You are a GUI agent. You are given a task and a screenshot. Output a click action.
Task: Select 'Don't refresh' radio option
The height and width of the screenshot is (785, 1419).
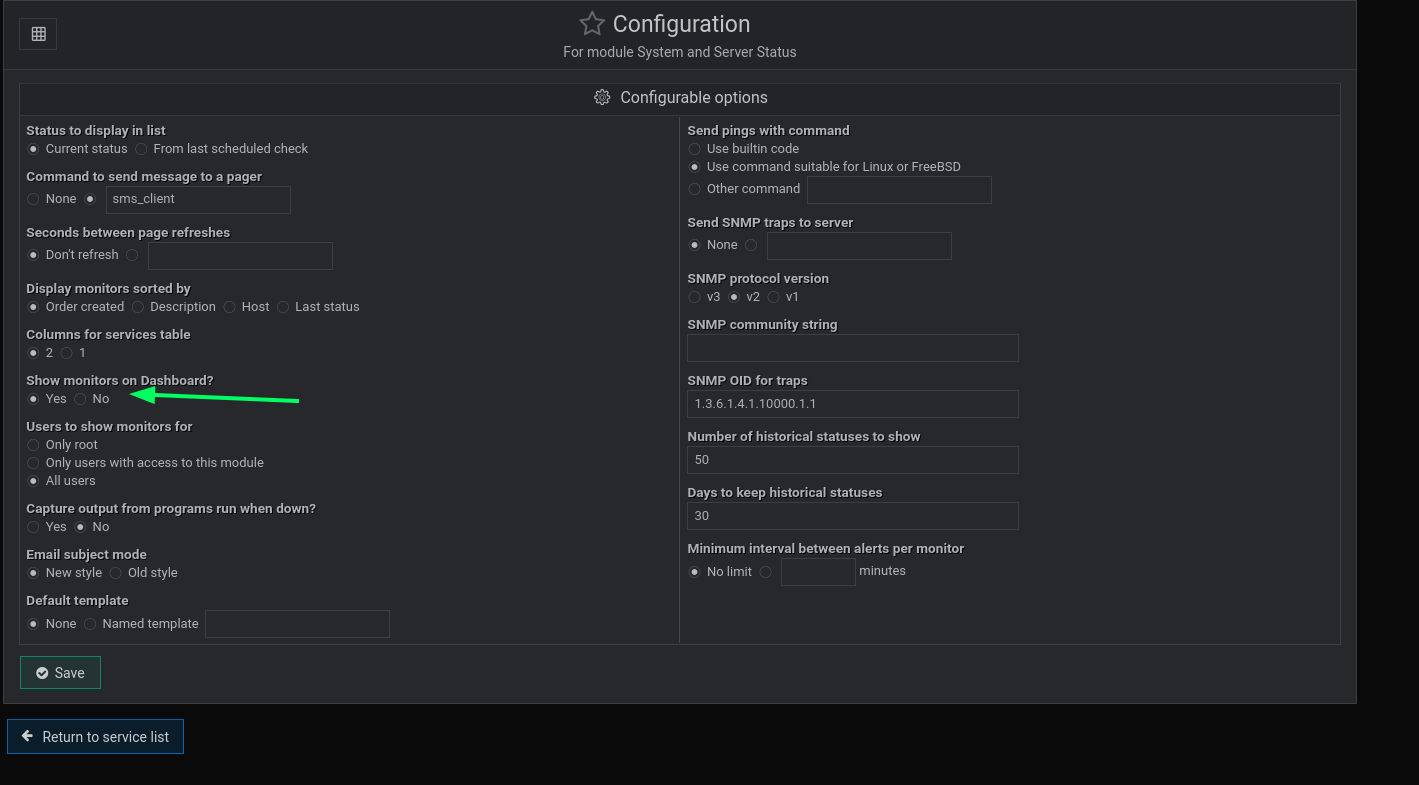pos(33,255)
